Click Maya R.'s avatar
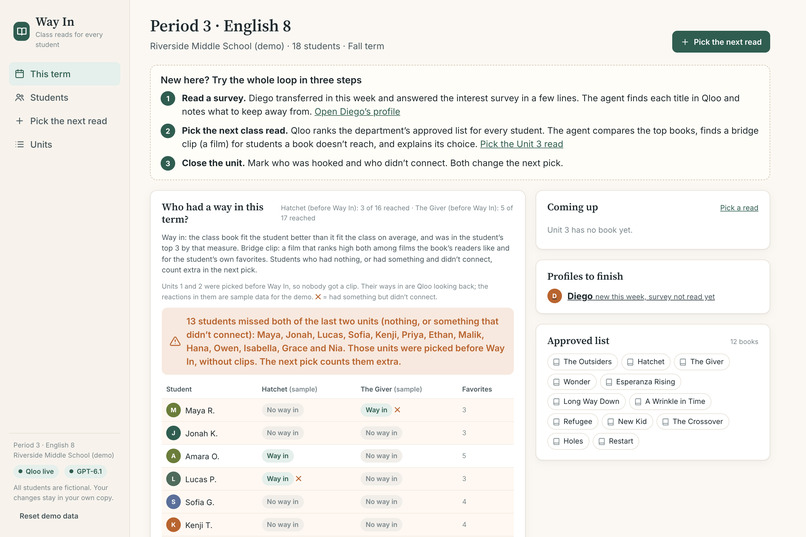Screen dimensions: 806x537 point(173,410)
